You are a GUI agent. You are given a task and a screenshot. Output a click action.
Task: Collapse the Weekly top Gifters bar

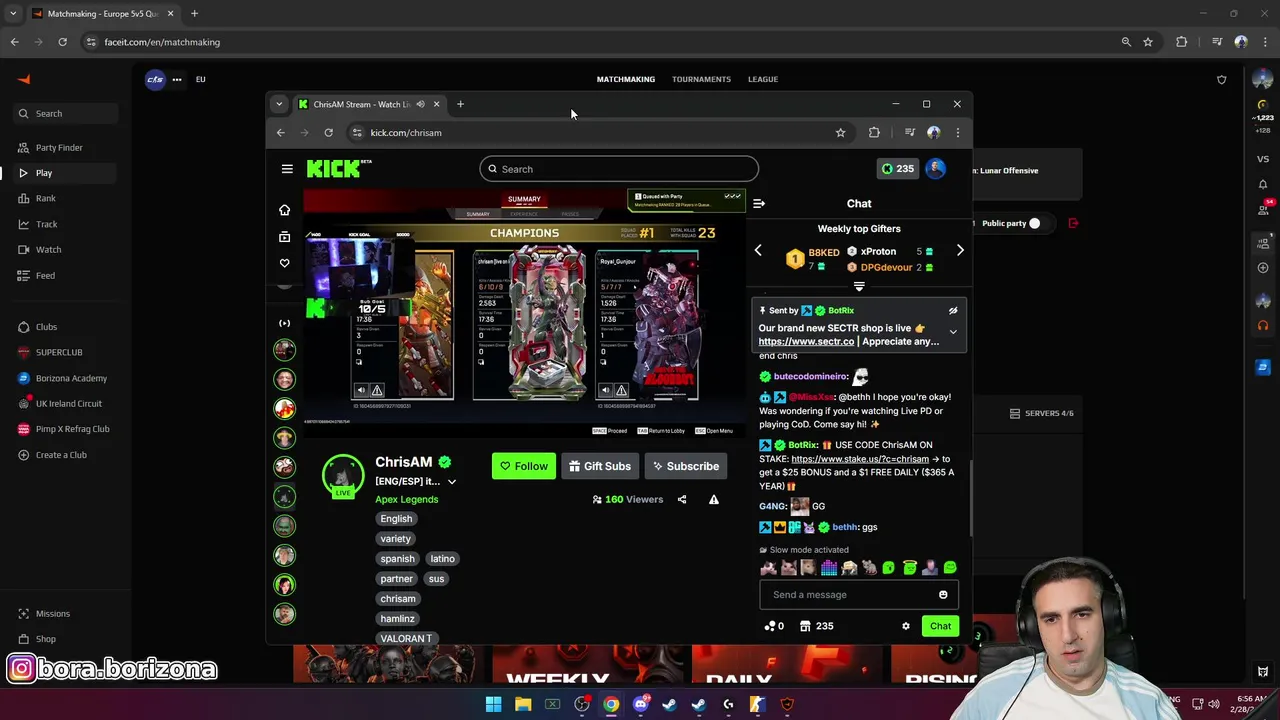point(859,287)
